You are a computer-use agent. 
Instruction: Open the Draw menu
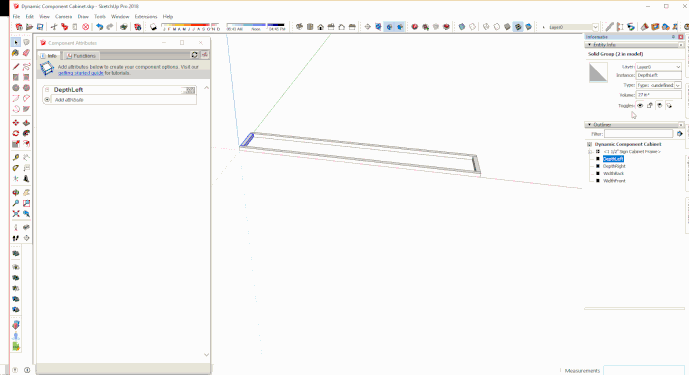pyautogui.click(x=83, y=16)
